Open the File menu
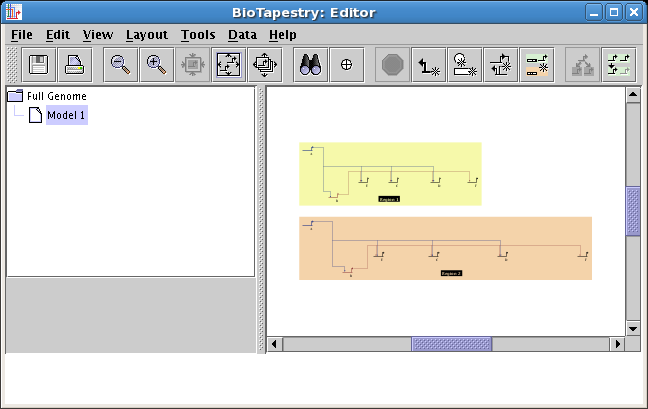The image size is (648, 409). (21, 34)
